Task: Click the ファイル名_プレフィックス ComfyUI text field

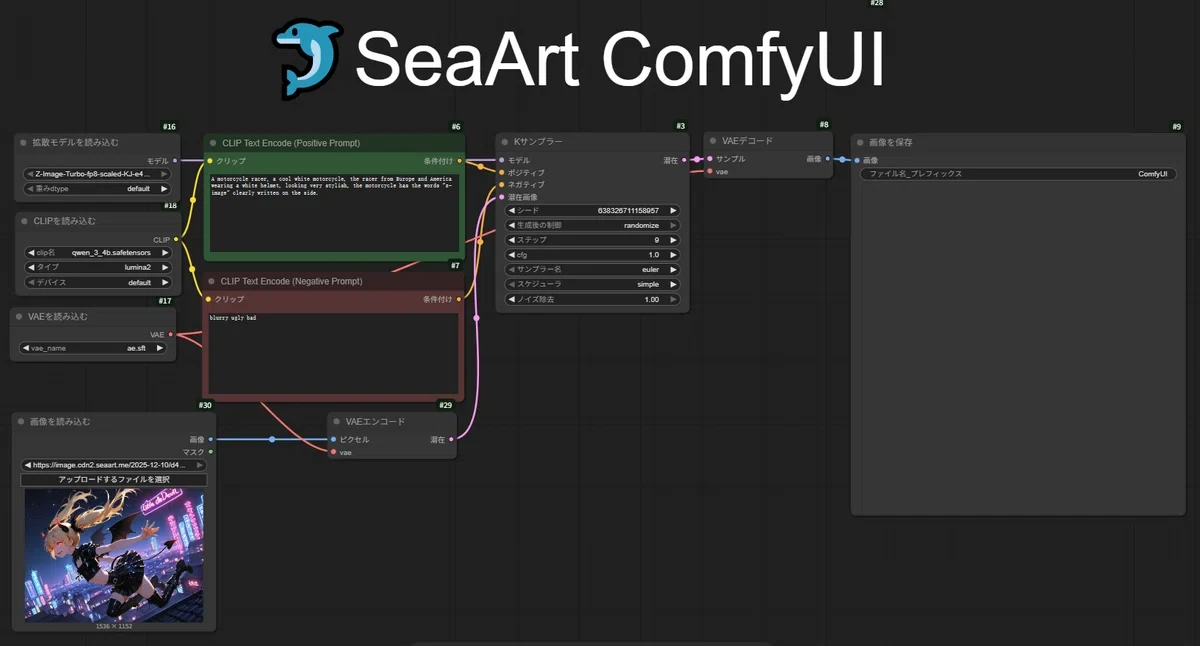Action: [x=1017, y=174]
